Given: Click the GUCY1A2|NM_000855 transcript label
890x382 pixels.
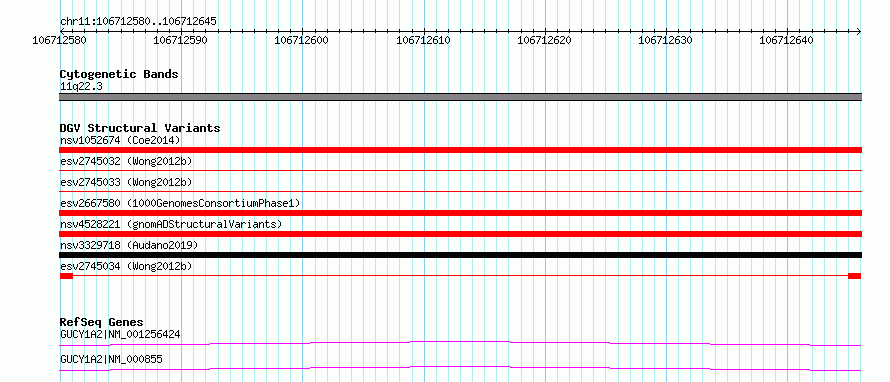Looking at the screenshot, I should tap(111, 359).
